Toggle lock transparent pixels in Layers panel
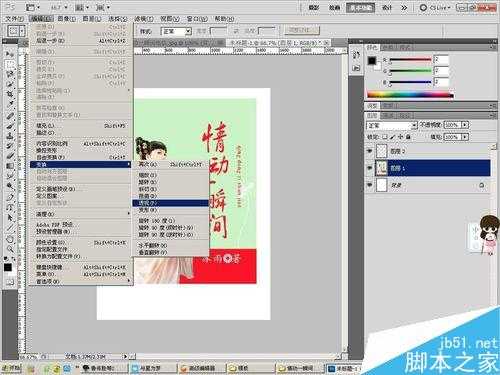 pos(385,137)
